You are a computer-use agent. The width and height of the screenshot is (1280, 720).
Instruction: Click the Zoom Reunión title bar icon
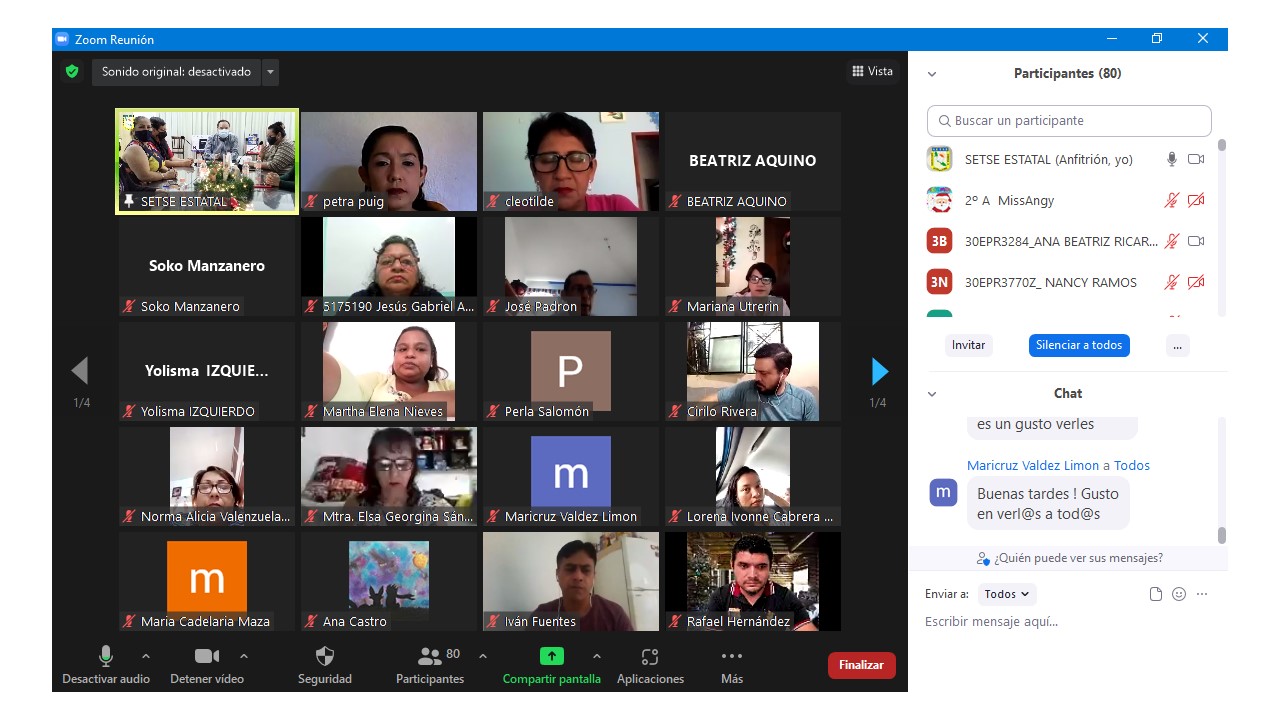click(62, 39)
